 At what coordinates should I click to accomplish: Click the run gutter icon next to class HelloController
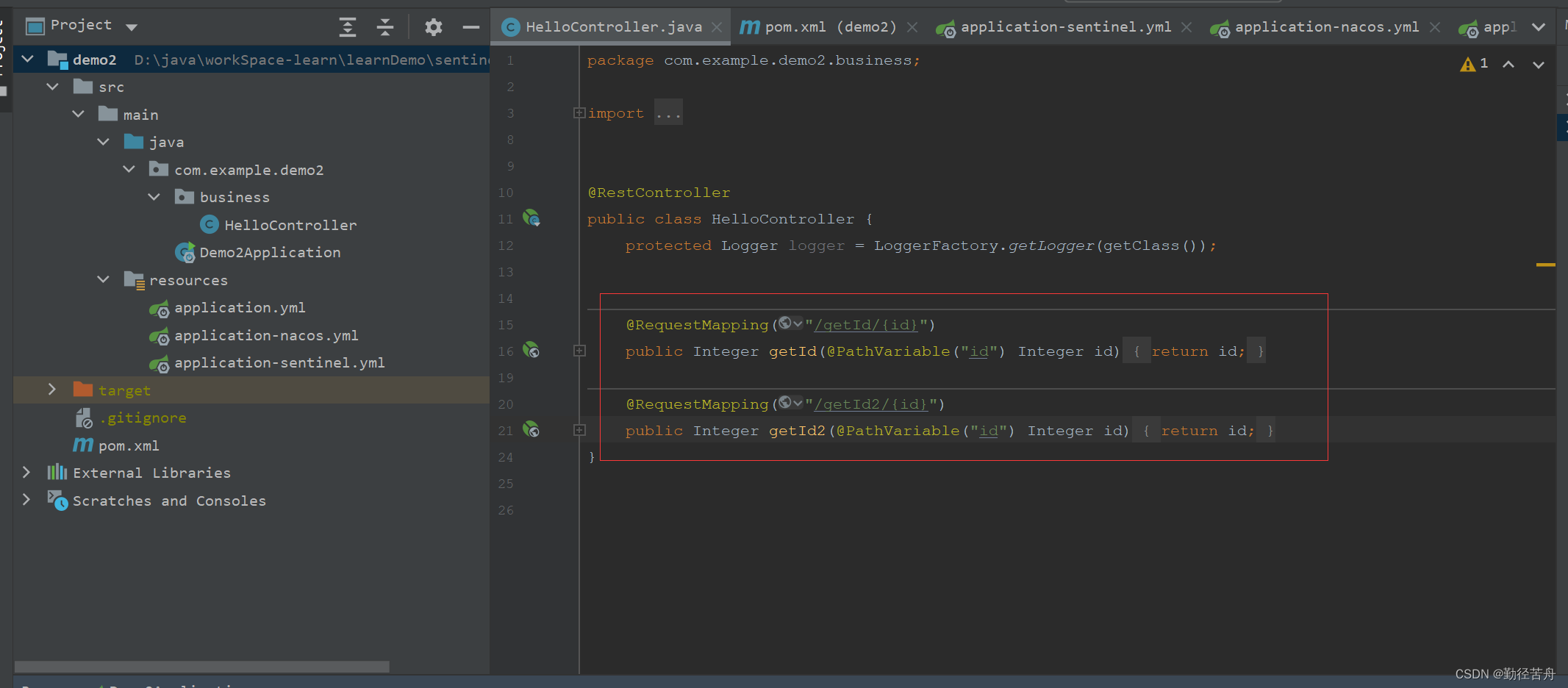pos(531,218)
